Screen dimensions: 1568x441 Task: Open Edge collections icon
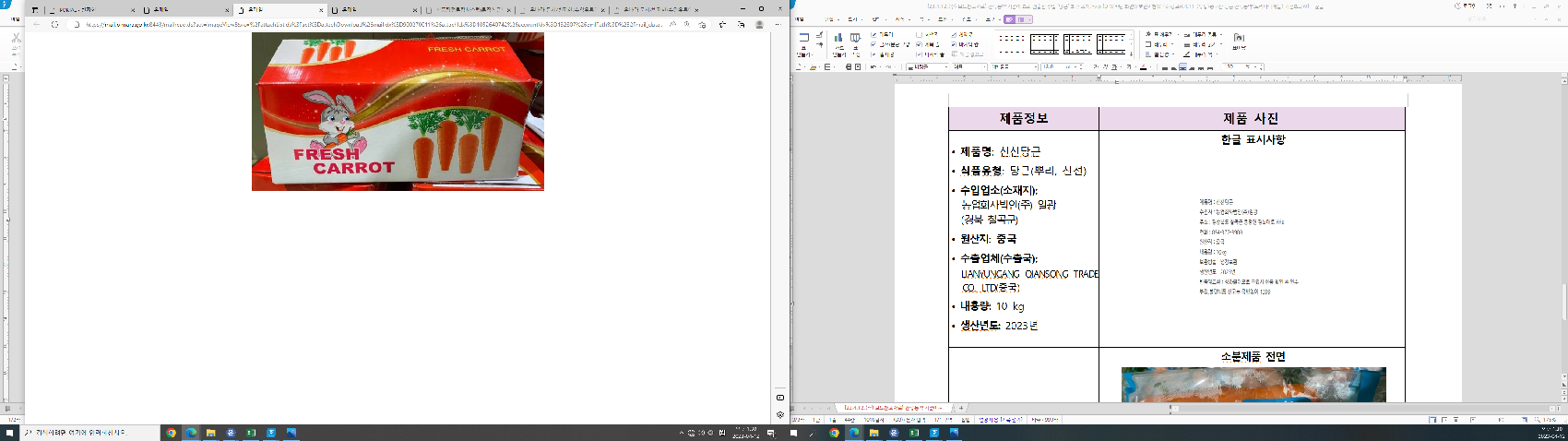(x=741, y=25)
